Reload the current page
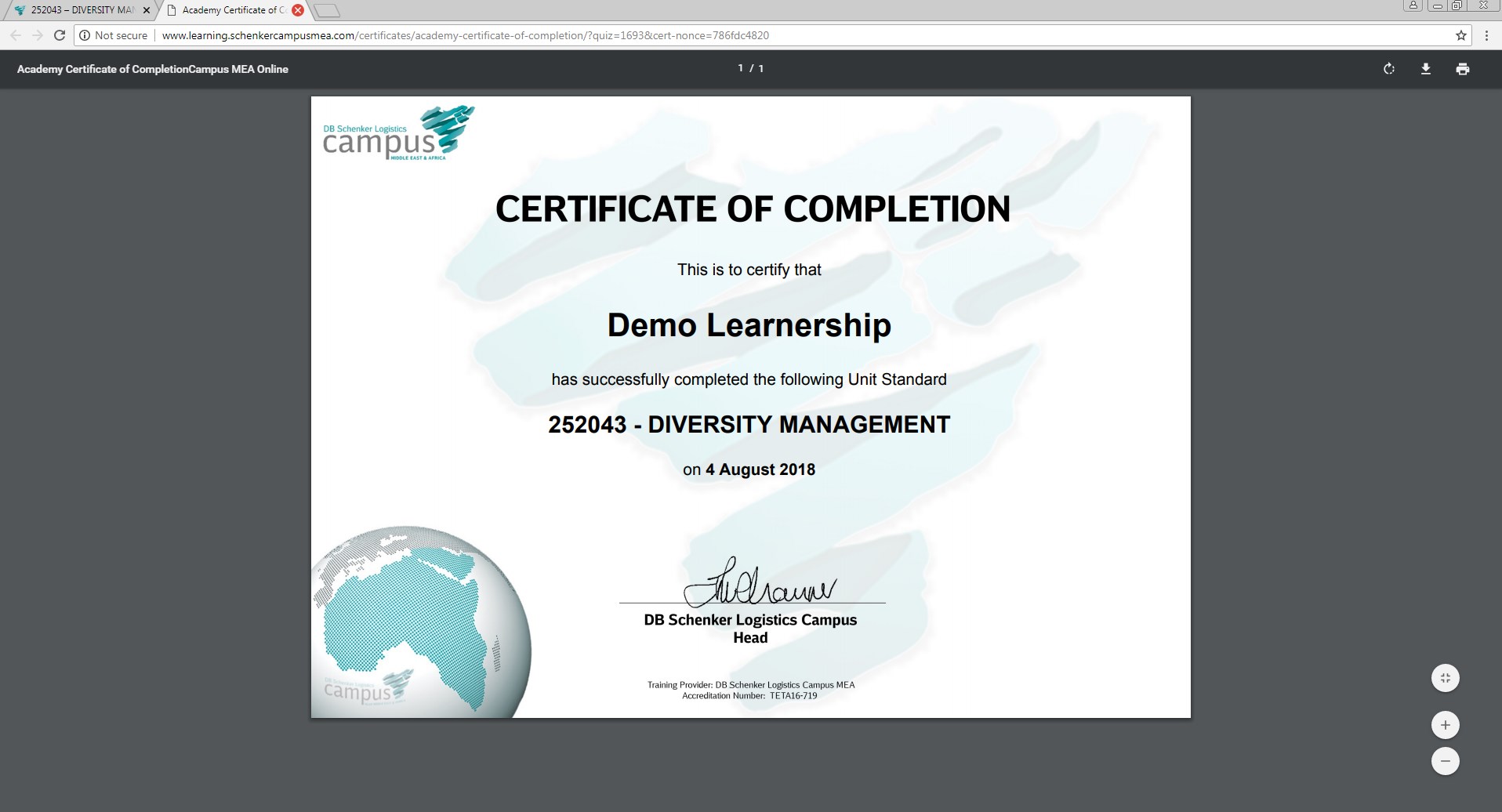The image size is (1502, 812). pos(59,35)
